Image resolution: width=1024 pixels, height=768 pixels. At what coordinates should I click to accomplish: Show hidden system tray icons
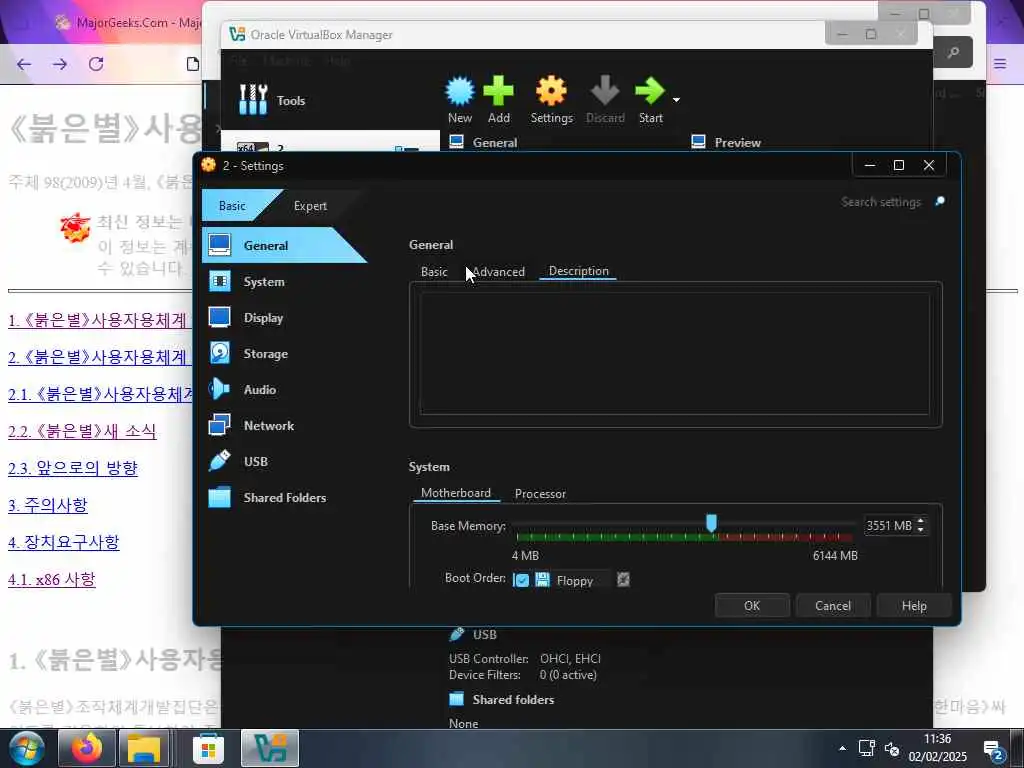[842, 748]
